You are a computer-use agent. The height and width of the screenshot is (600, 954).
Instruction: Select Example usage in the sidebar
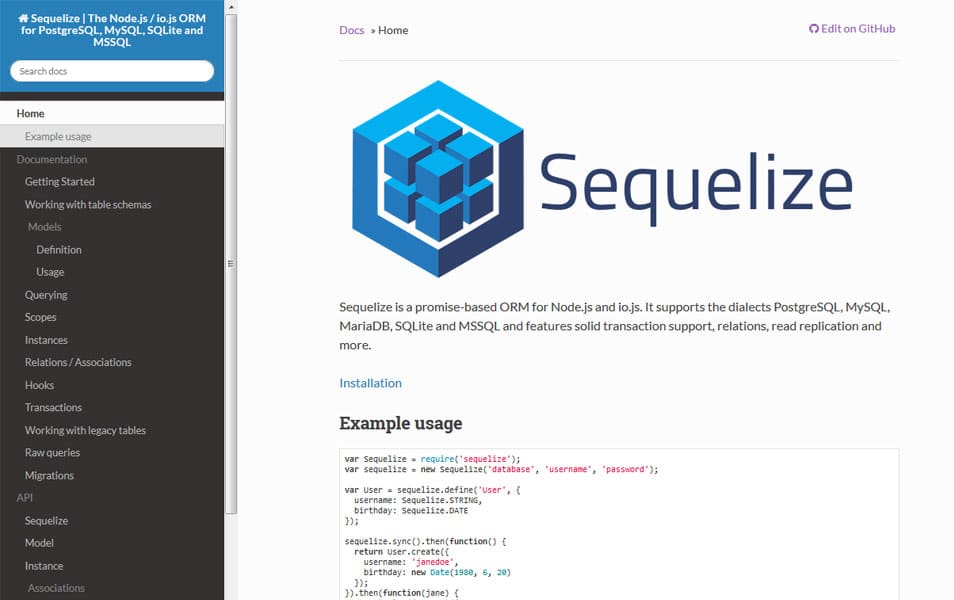pyautogui.click(x=57, y=136)
